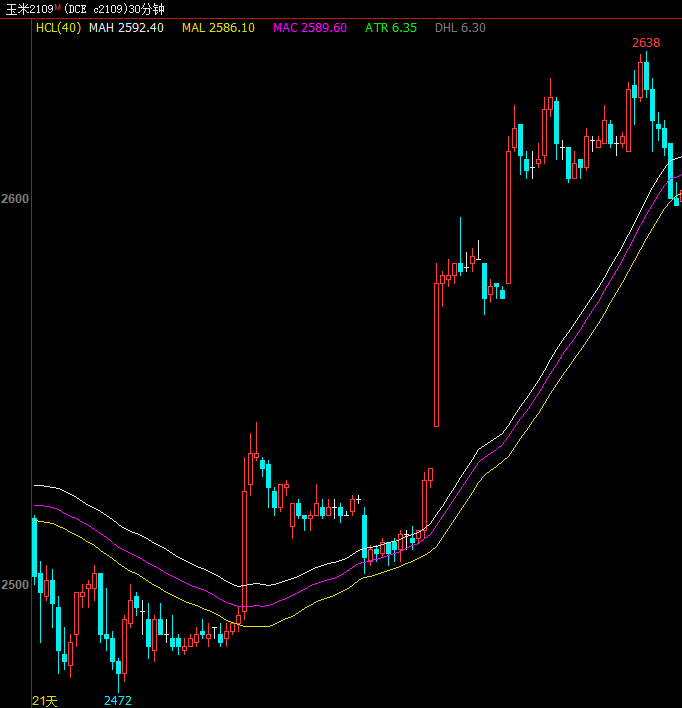Click the 2500 price axis label
682x708 pixels.
(x=15, y=584)
